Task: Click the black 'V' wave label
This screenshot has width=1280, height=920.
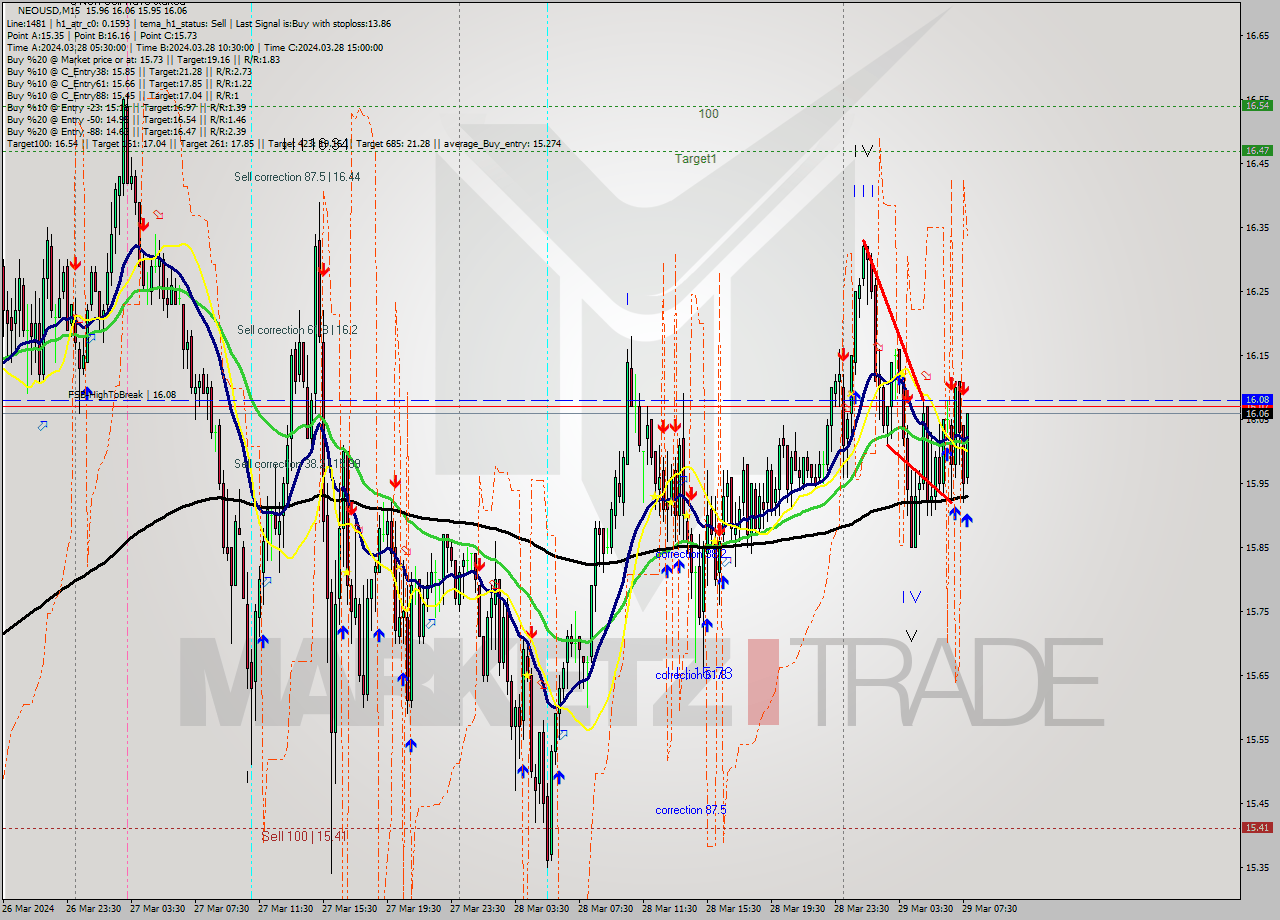Action: pyautogui.click(x=911, y=635)
